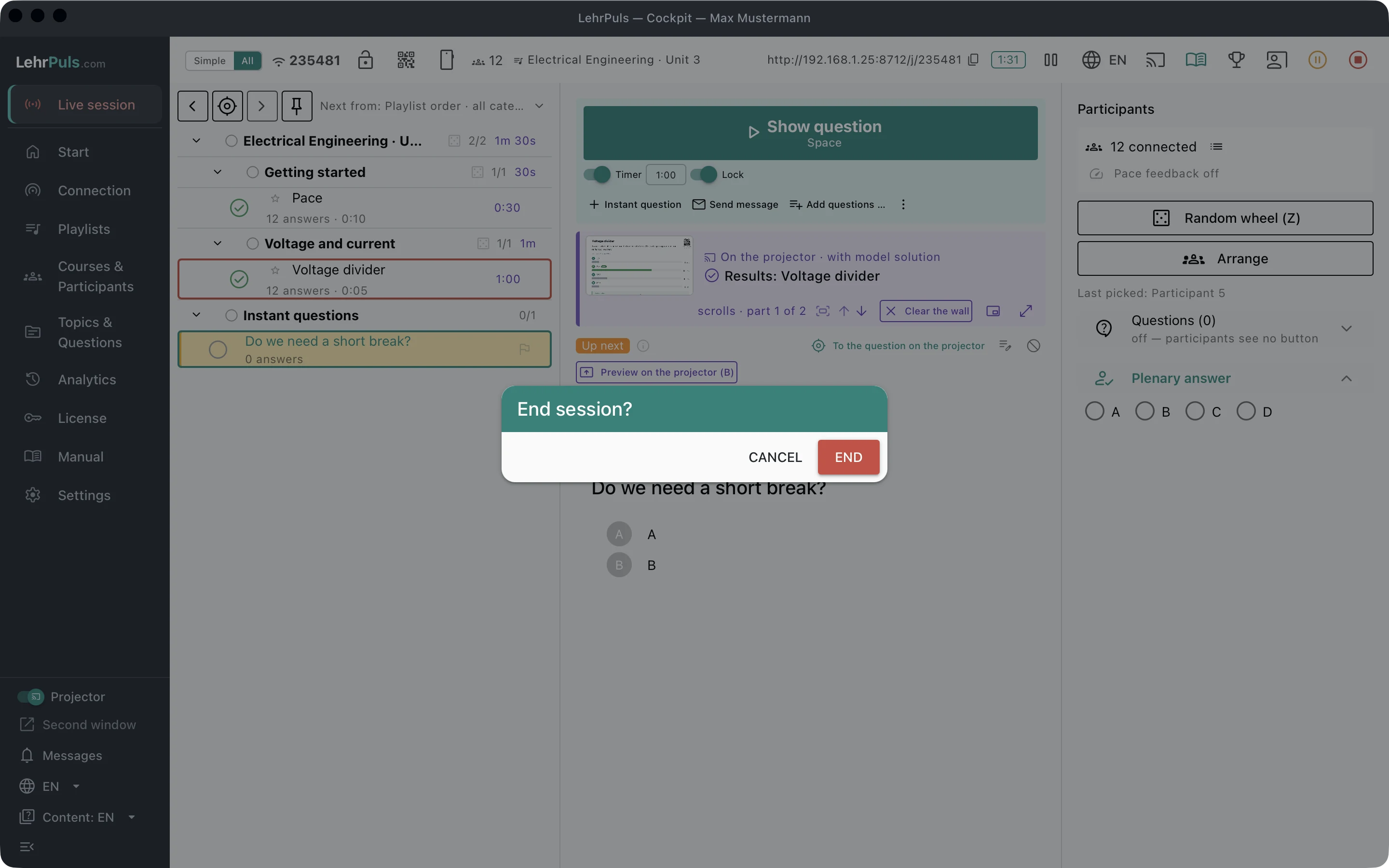Copy the session URL with copy icon
The image size is (1389, 868).
pyautogui.click(x=973, y=60)
